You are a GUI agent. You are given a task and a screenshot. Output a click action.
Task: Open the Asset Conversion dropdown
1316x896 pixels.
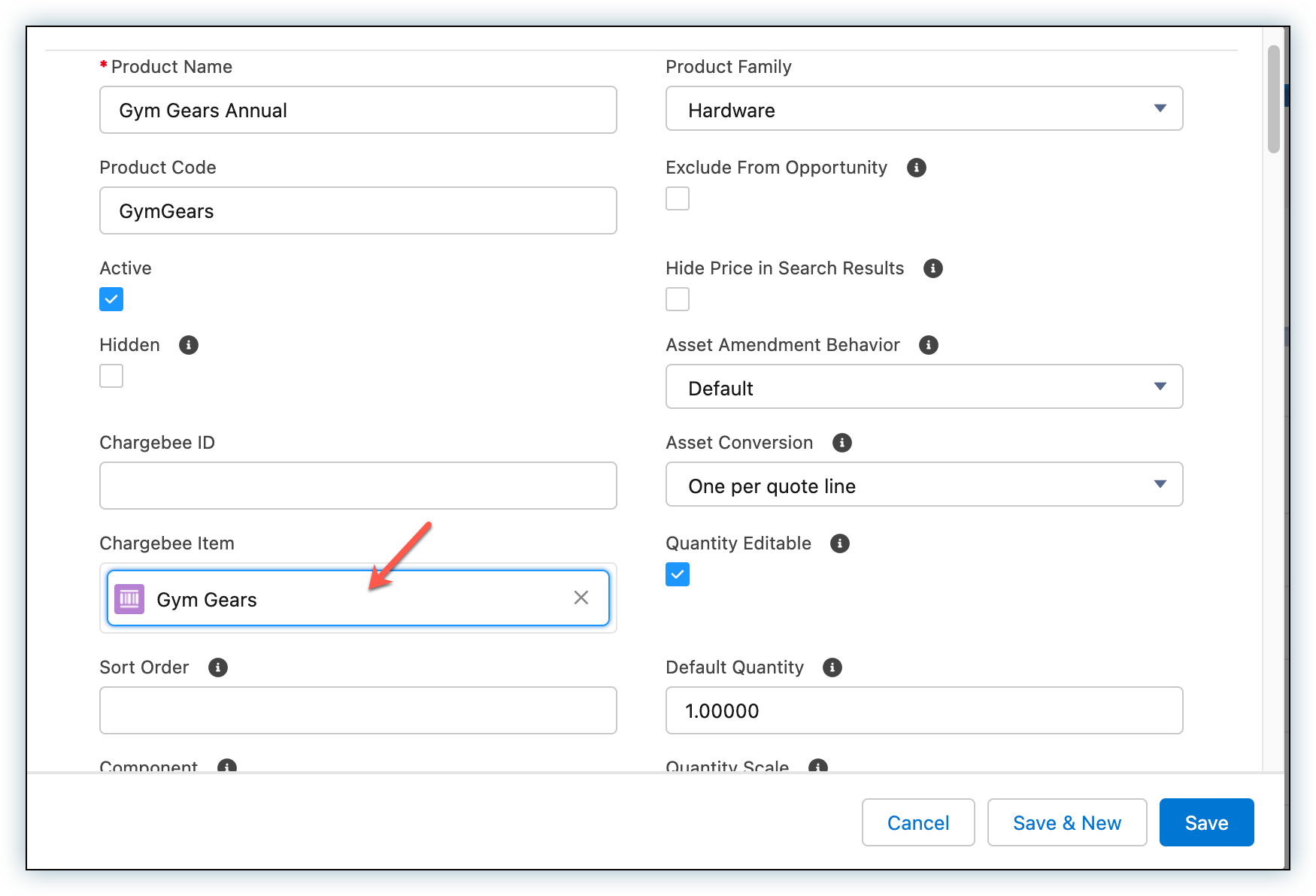(x=924, y=485)
